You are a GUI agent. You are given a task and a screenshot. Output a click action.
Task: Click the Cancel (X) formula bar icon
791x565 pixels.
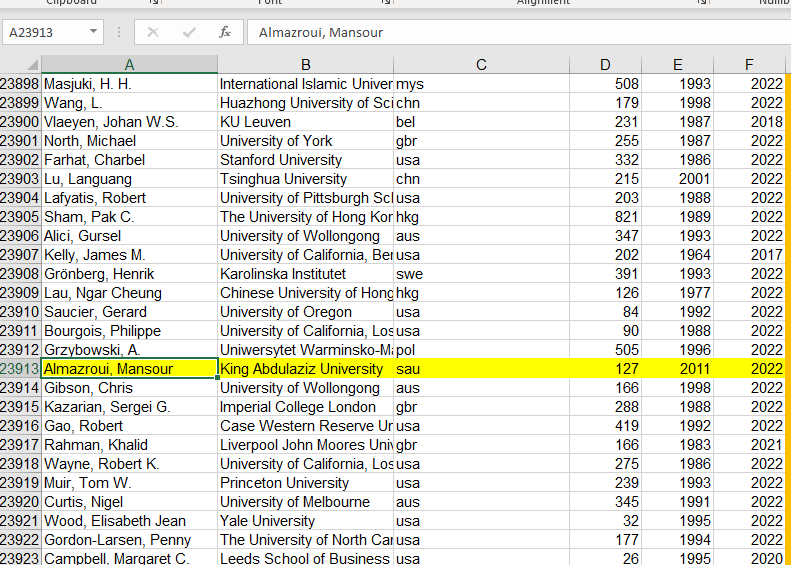(x=153, y=32)
